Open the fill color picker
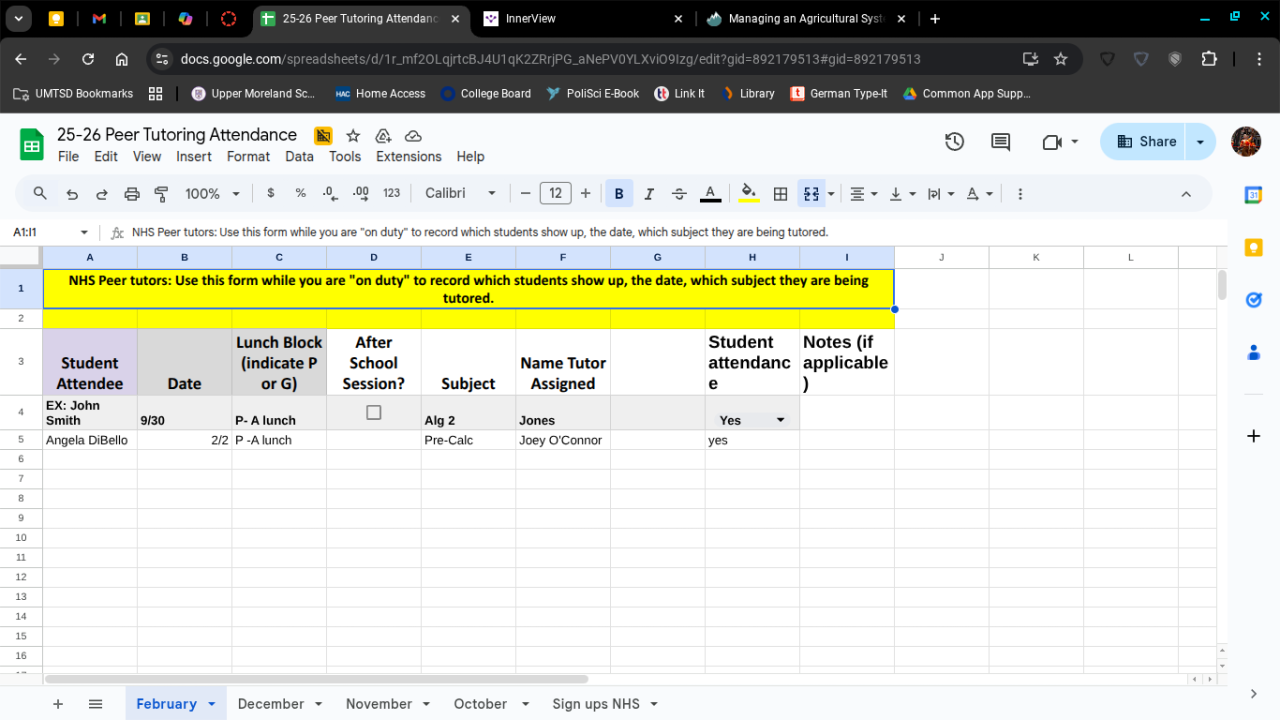The height and width of the screenshot is (720, 1280). click(748, 194)
